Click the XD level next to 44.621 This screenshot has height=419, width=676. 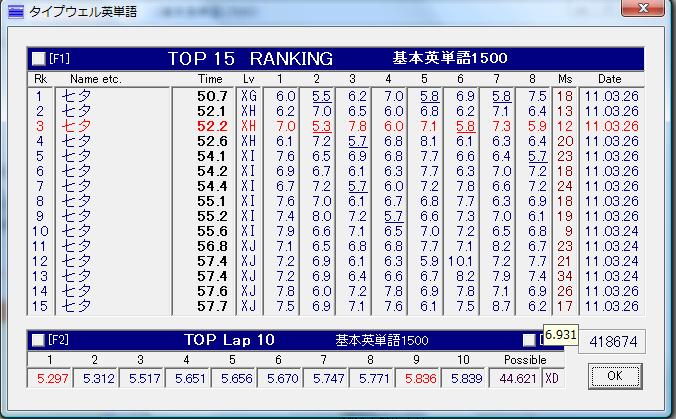click(552, 378)
